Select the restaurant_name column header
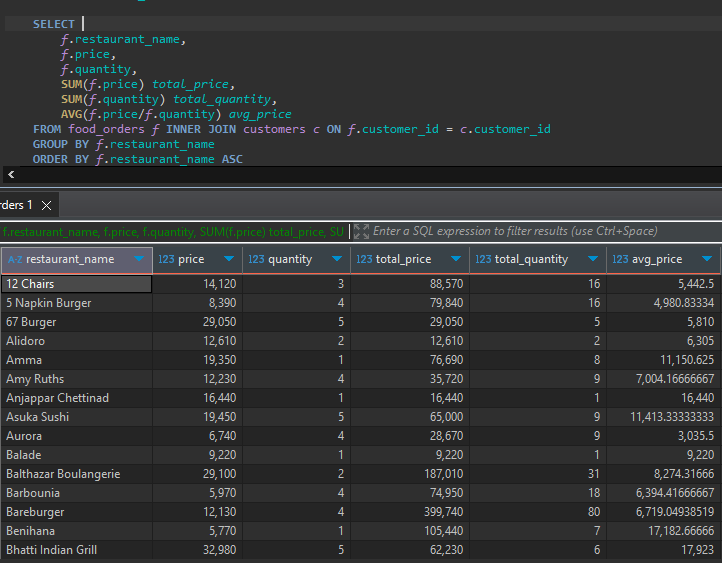 click(76, 260)
